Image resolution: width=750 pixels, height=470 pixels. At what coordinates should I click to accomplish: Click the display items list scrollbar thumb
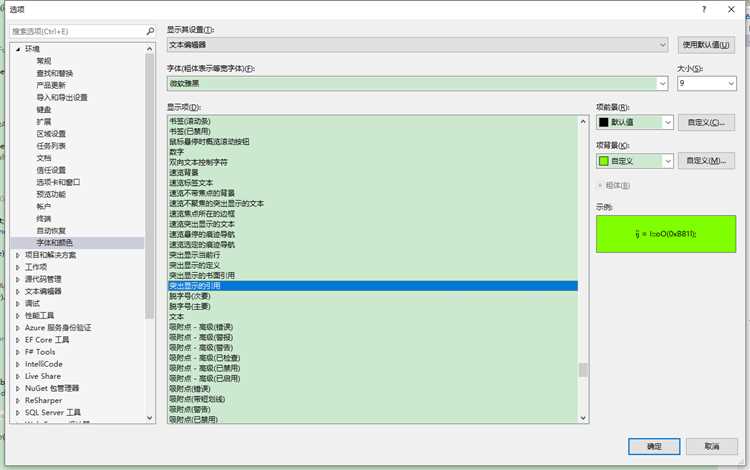(583, 370)
